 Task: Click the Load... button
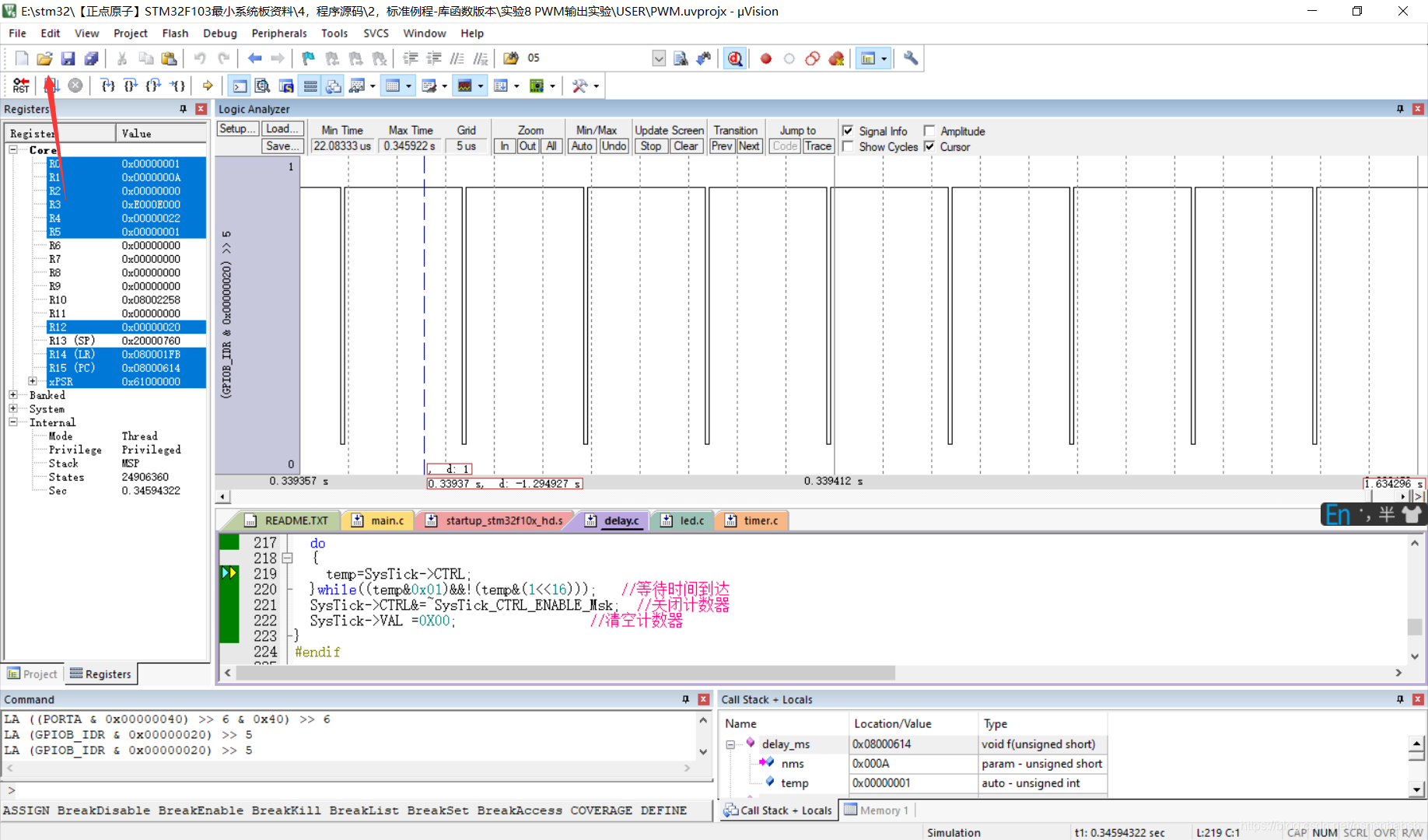click(x=282, y=129)
